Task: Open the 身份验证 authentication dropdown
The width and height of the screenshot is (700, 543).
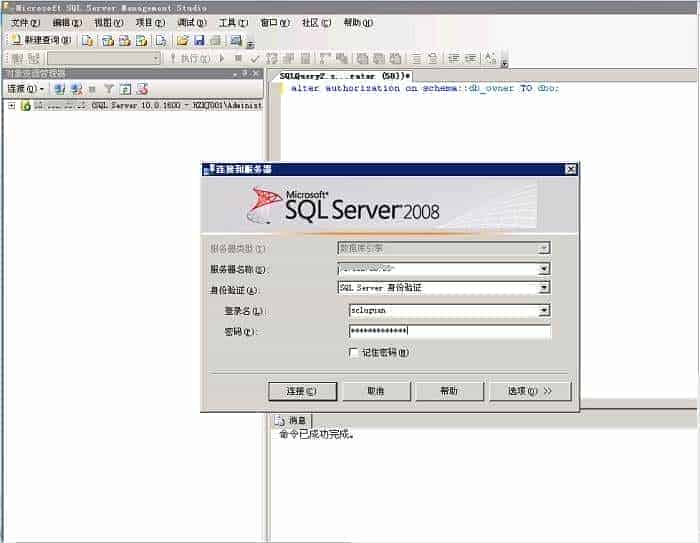Action: pyautogui.click(x=543, y=288)
